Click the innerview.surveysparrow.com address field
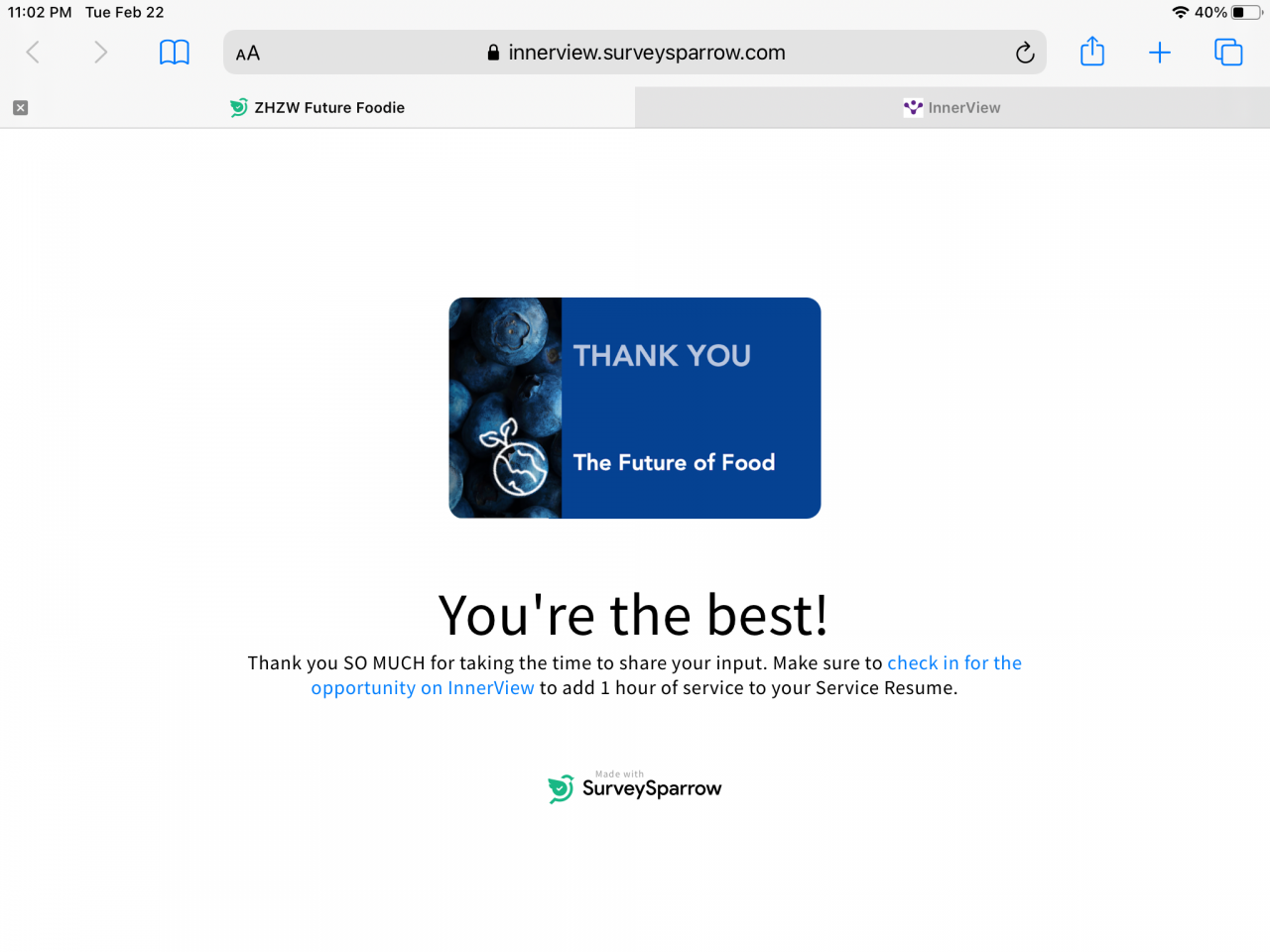This screenshot has width=1270, height=952. pyautogui.click(x=635, y=53)
